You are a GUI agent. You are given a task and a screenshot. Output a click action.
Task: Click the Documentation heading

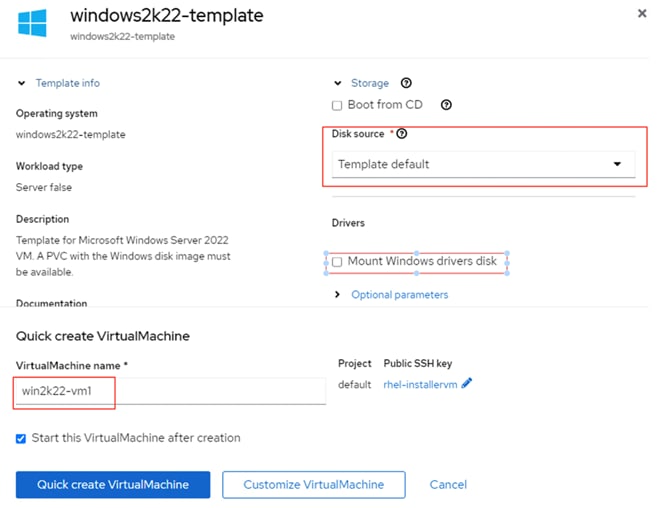tap(51, 303)
